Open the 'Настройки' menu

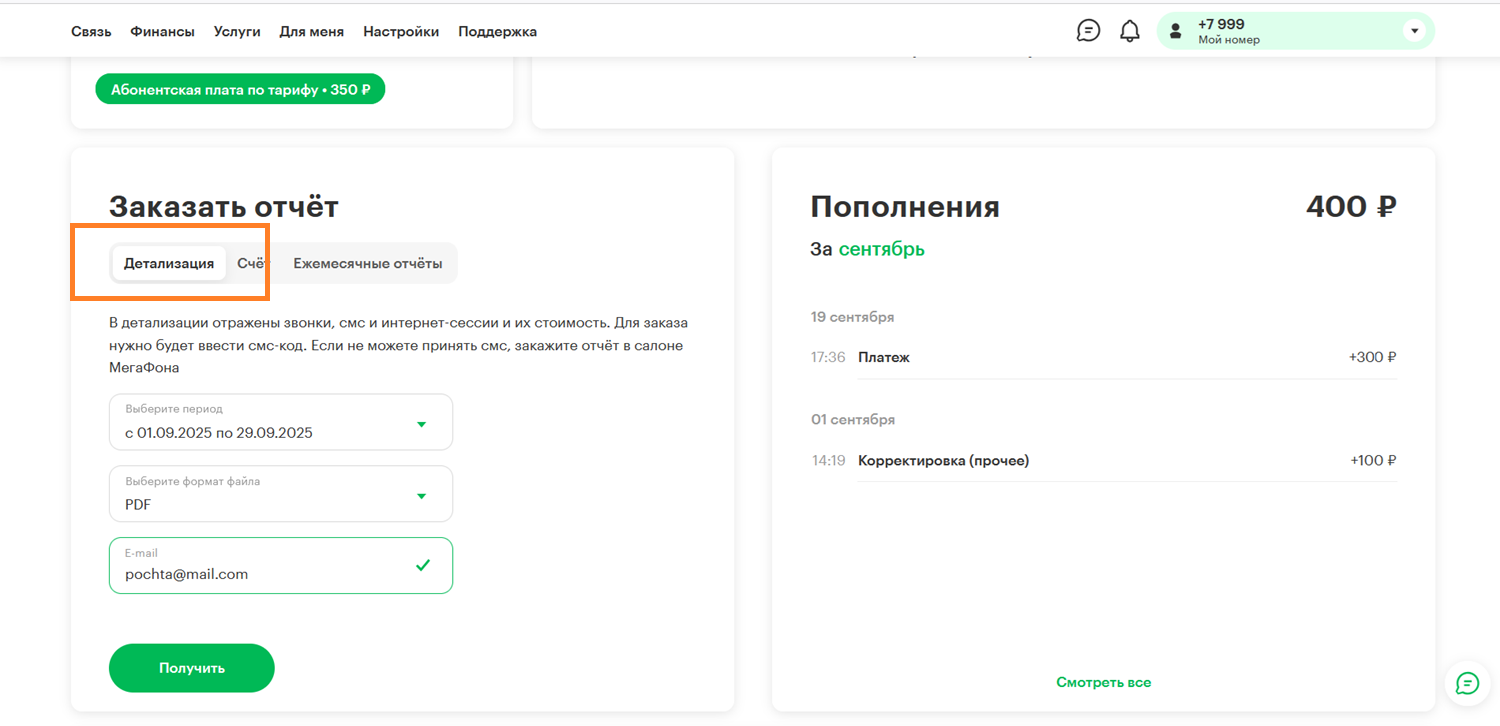pyautogui.click(x=401, y=31)
